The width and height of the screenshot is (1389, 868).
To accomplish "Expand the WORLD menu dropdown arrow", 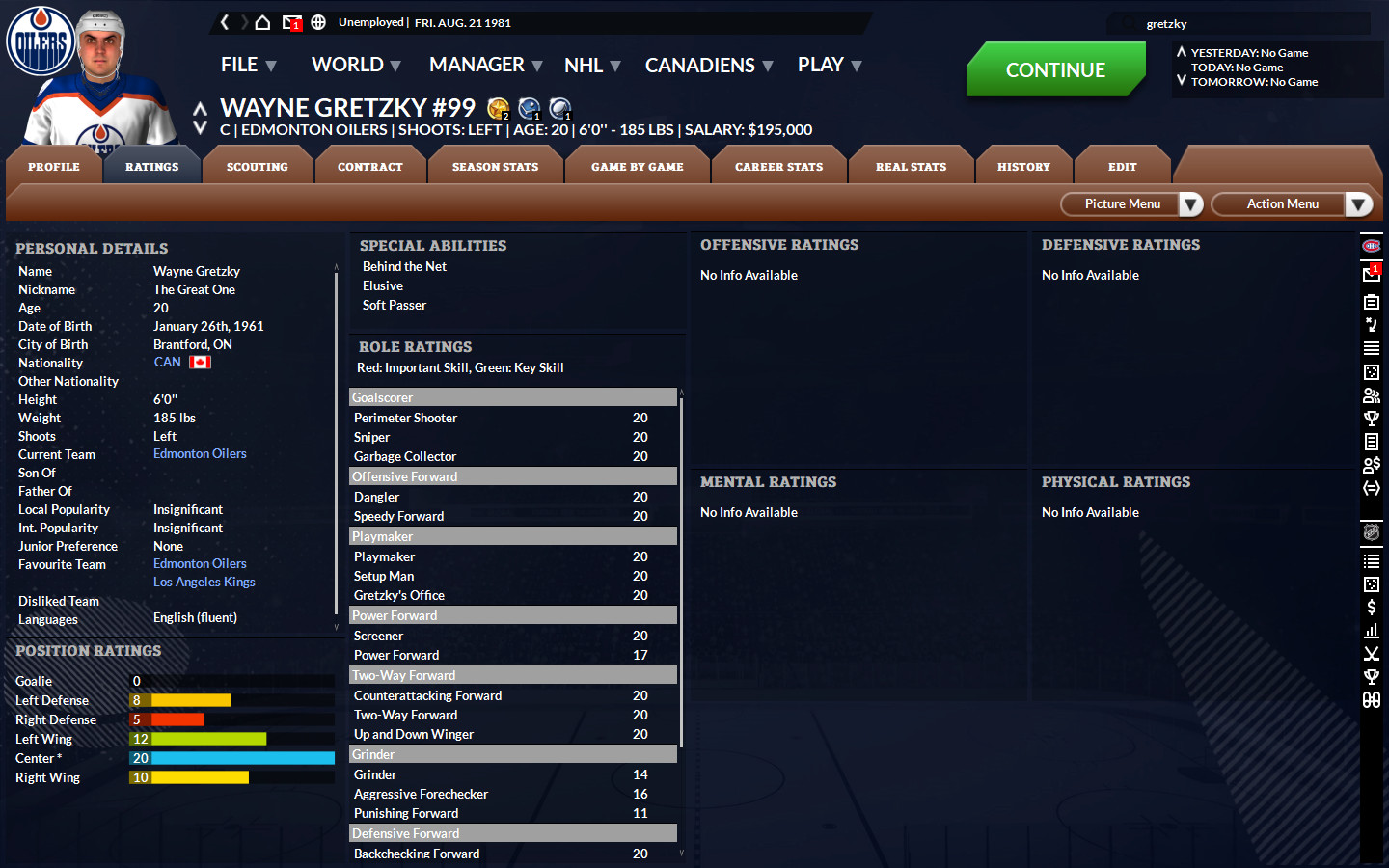I will pyautogui.click(x=395, y=65).
